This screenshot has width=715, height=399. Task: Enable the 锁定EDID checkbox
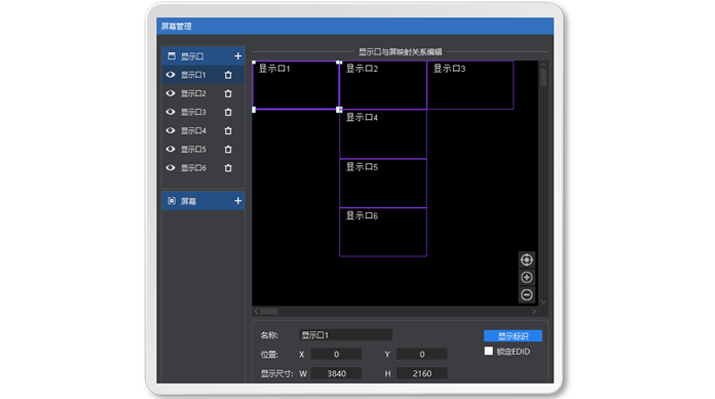tap(488, 351)
